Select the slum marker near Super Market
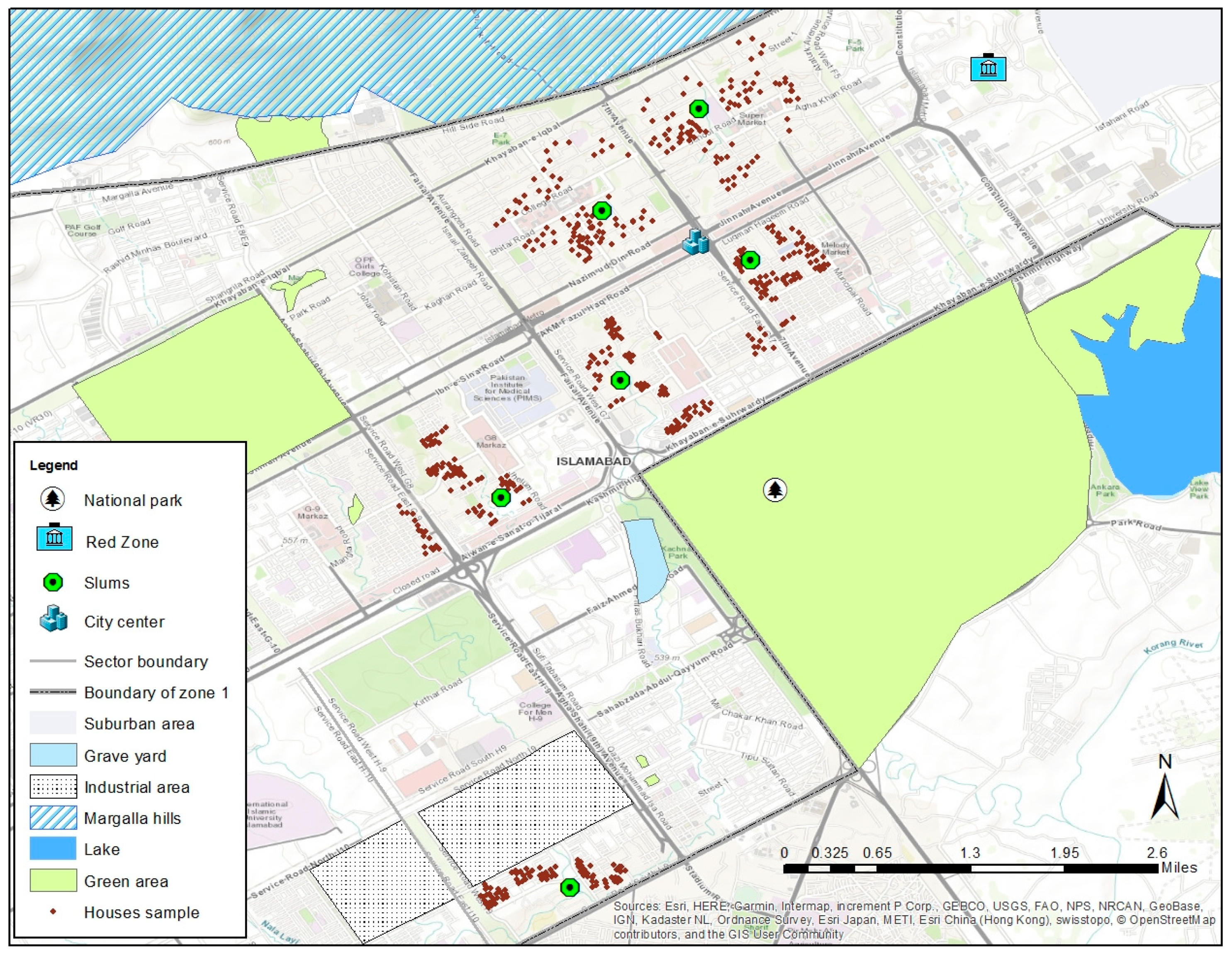The image size is (1232, 957). (x=699, y=108)
